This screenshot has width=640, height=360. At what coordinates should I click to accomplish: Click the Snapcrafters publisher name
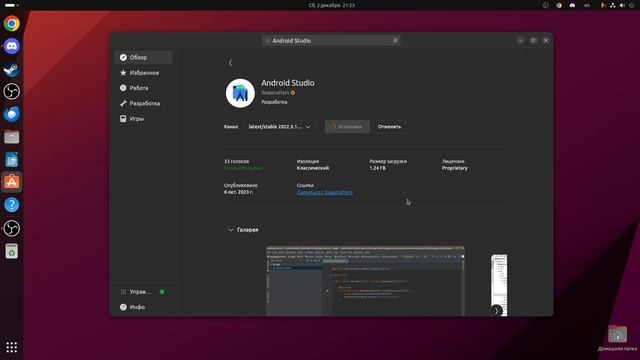point(275,93)
